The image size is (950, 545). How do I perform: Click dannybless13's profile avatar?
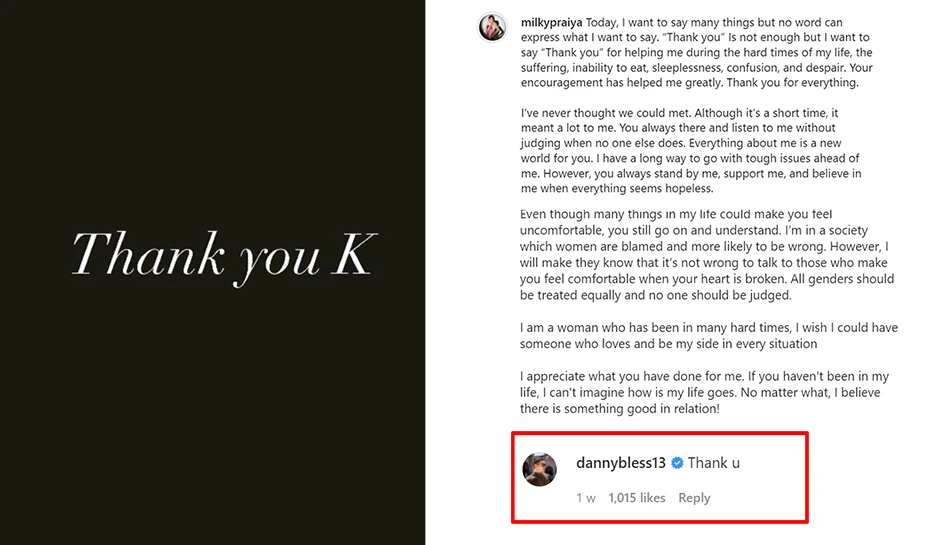[540, 468]
